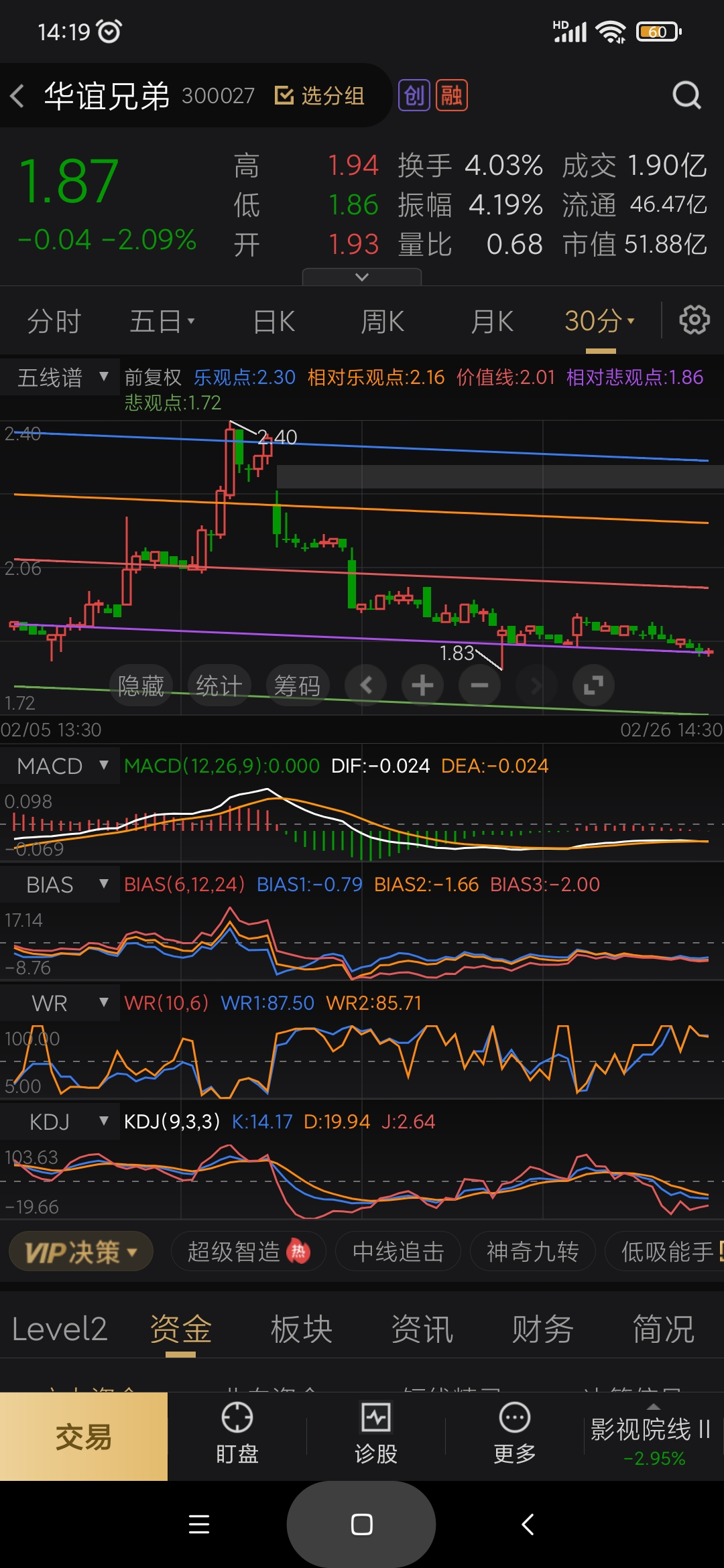Viewport: 724px width, 1568px height.
Task: Tap 隐藏 hide button on chart
Action: (x=141, y=685)
